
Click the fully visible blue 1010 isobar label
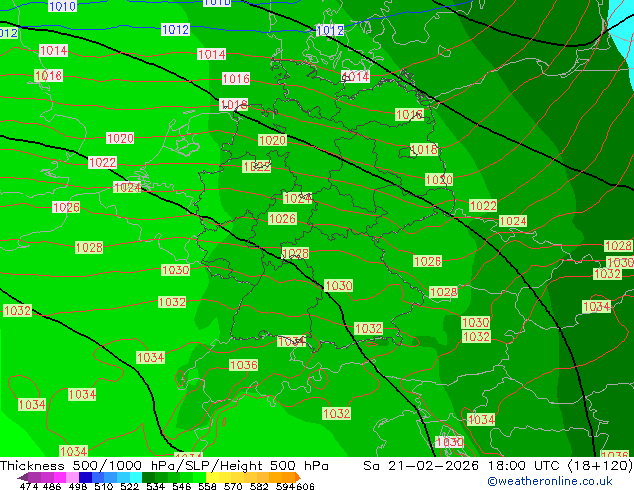[62, 6]
